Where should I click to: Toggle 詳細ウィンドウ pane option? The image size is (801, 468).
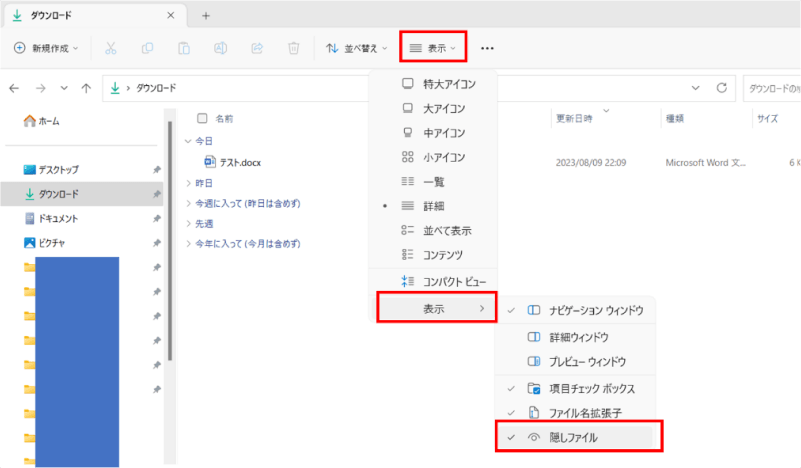[576, 337]
